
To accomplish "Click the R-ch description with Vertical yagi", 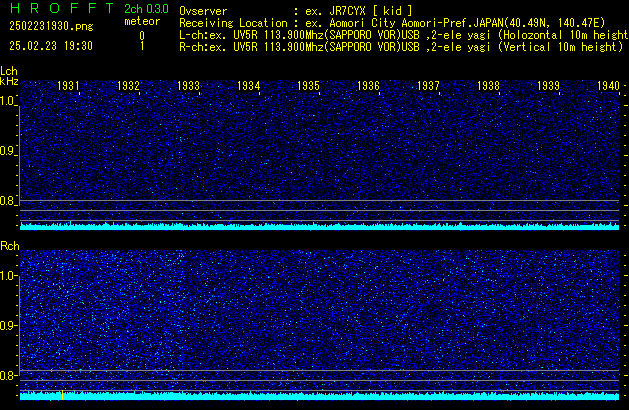I will (401, 47).
